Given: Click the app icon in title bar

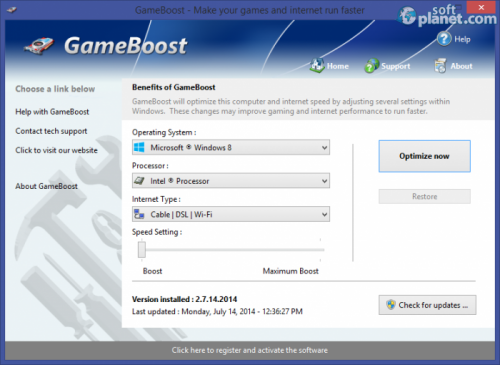Looking at the screenshot, I should coord(11,10).
